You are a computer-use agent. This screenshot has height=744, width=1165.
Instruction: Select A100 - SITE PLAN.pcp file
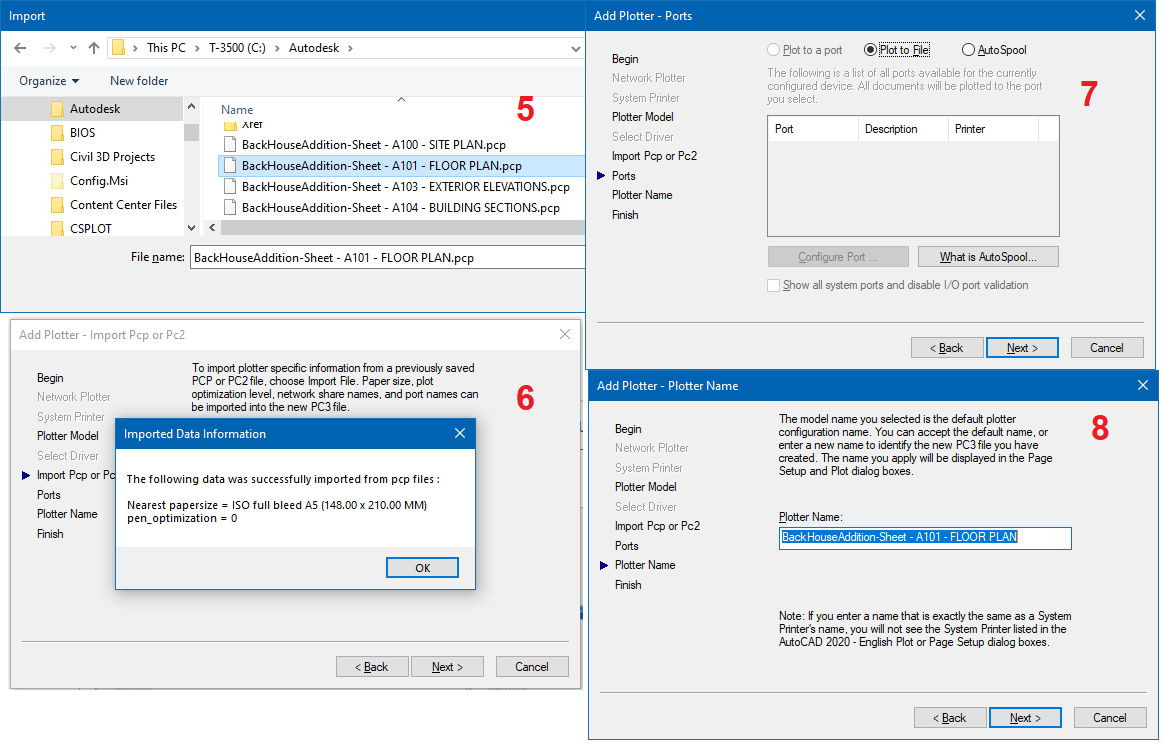click(374, 145)
